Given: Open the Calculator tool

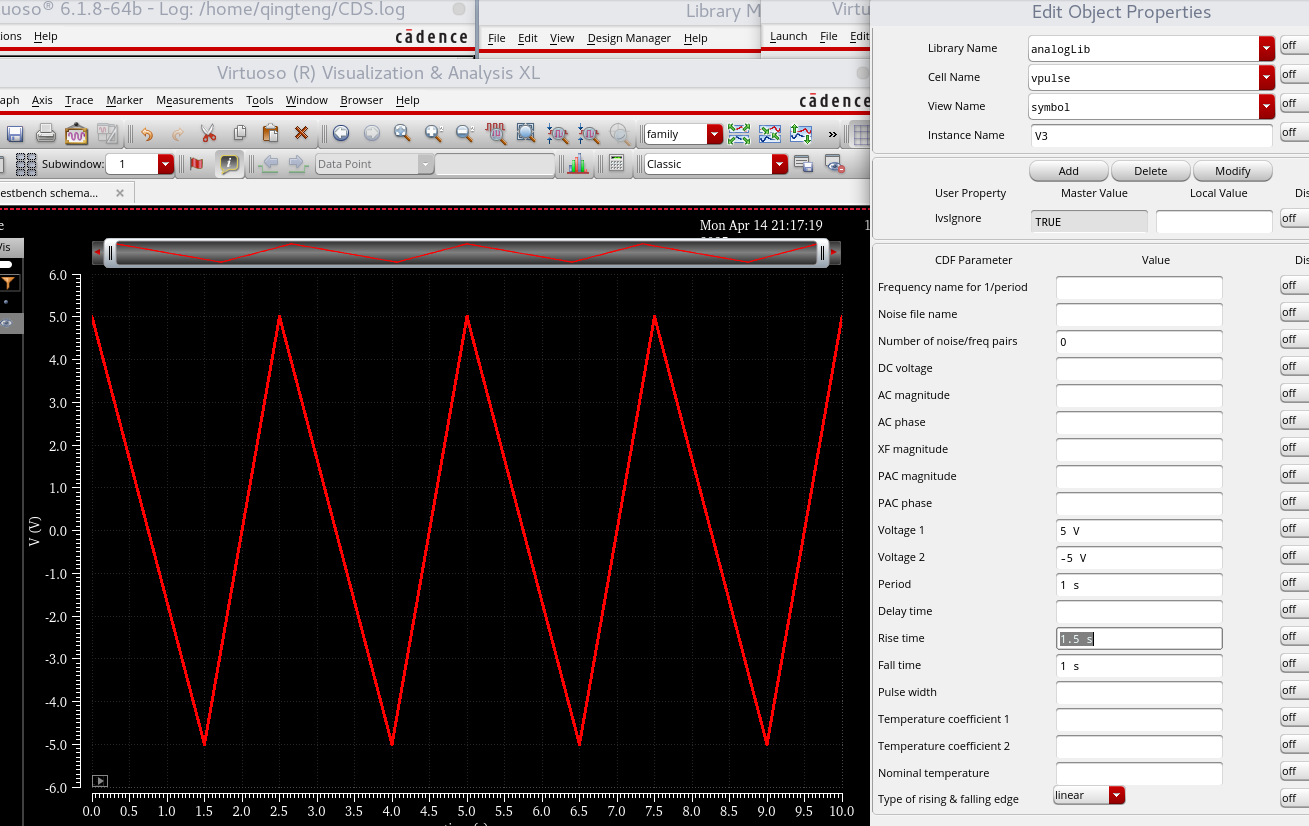Looking at the screenshot, I should point(617,164).
